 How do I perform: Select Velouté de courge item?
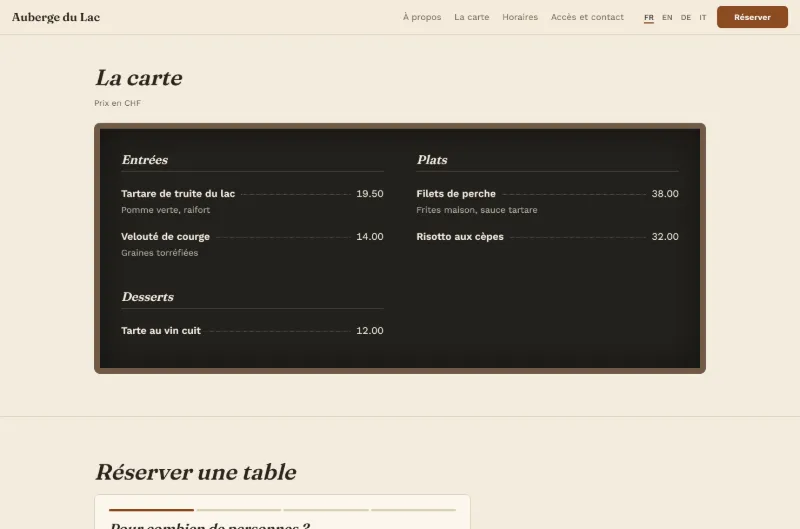pos(165,236)
